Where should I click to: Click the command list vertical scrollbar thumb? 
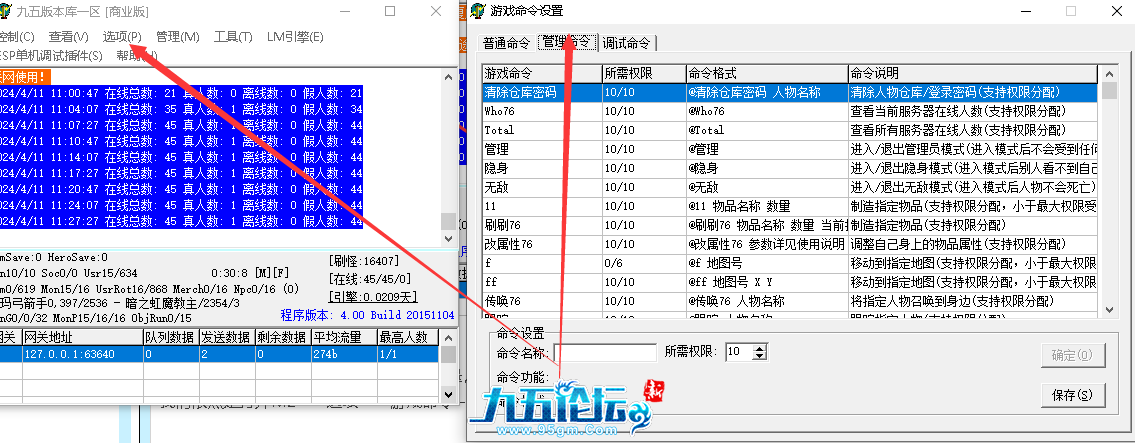coord(1107,90)
